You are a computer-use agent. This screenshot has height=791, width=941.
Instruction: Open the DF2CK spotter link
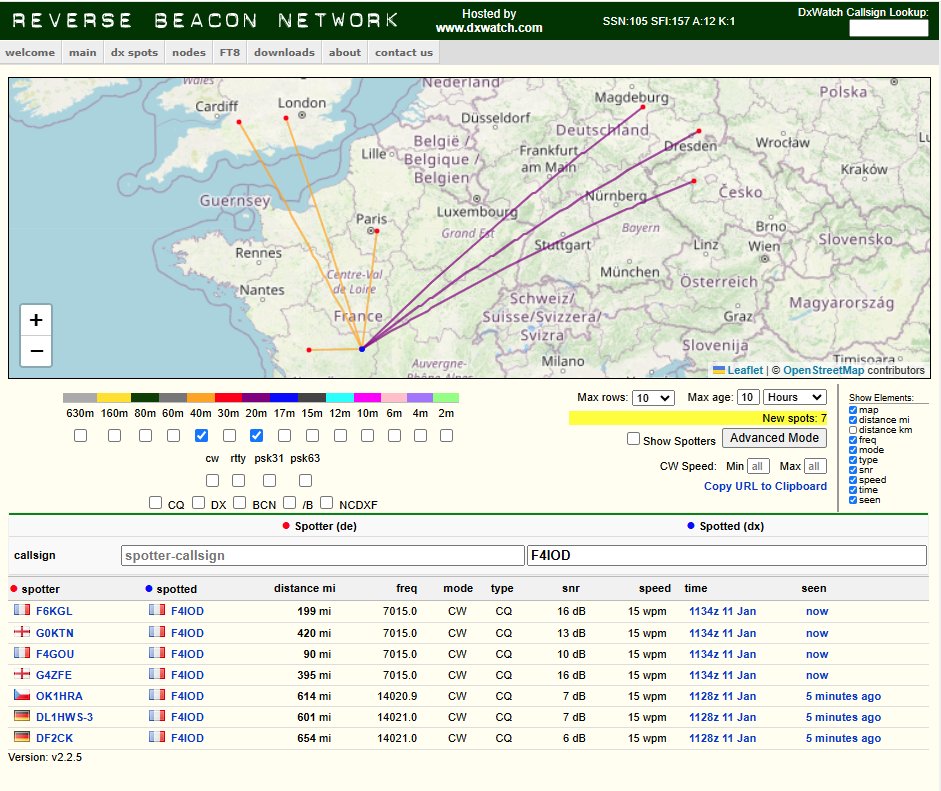[x=55, y=738]
